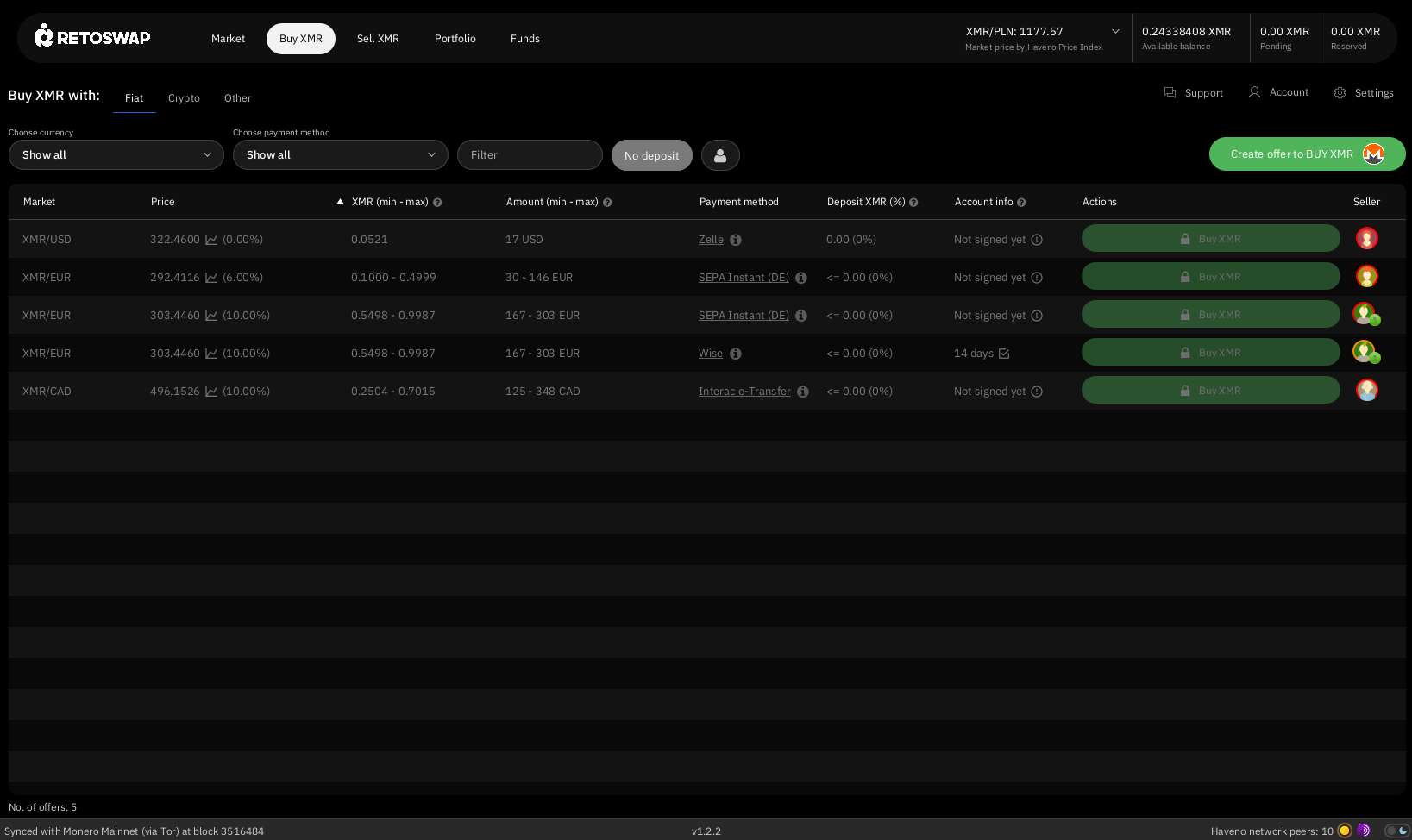Open the Wise payment method link
This screenshot has width=1412, height=840.
coord(711,354)
